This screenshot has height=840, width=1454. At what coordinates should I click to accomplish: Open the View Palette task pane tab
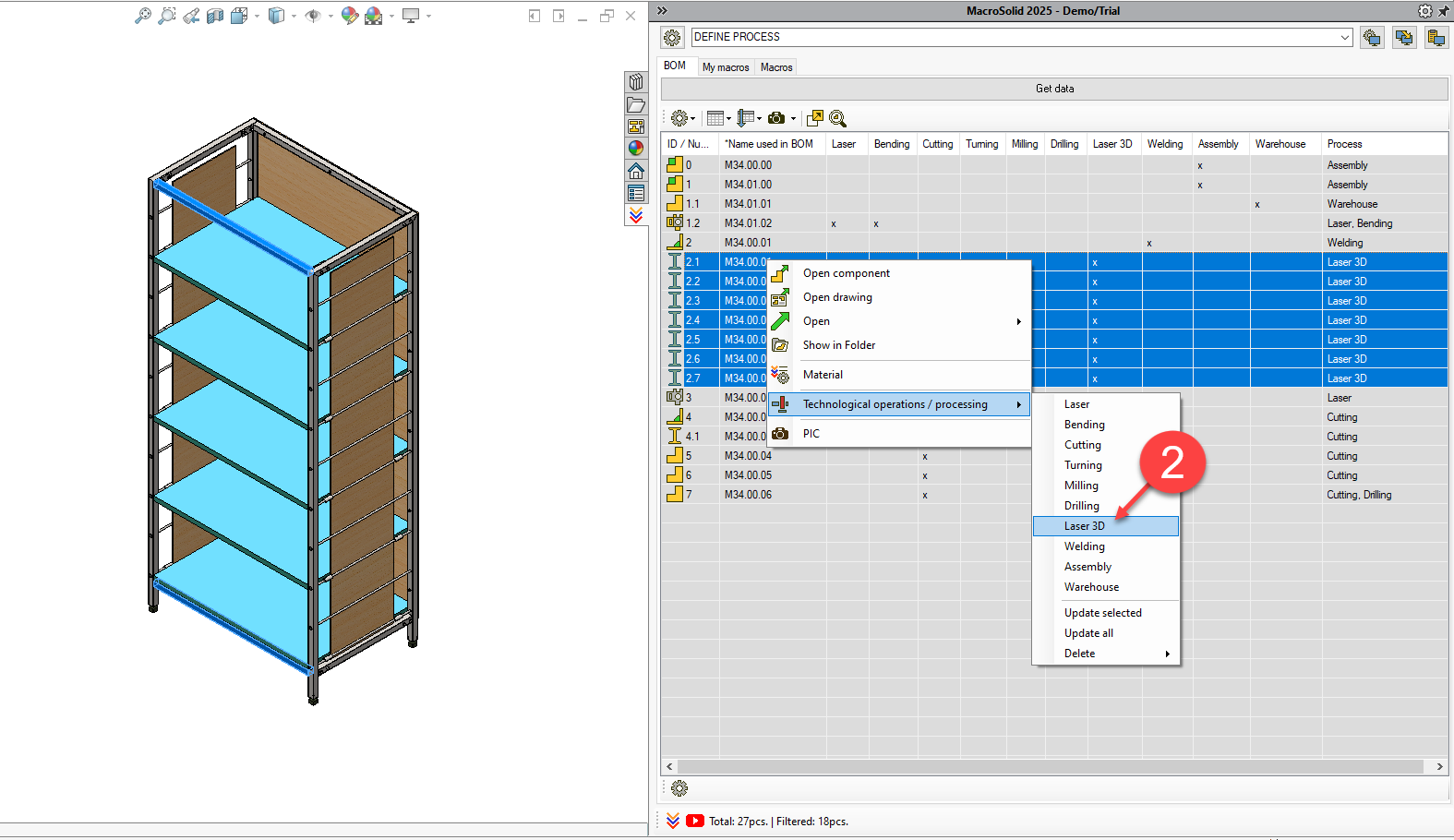[636, 126]
